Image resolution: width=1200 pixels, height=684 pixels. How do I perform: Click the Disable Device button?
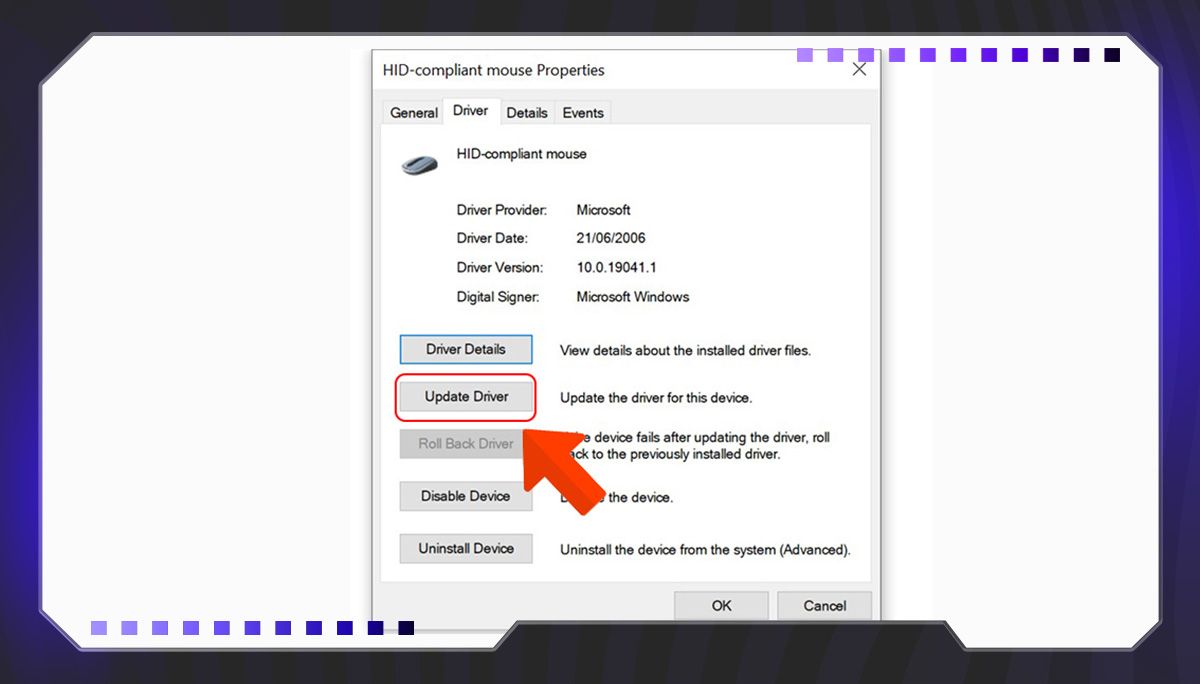466,496
